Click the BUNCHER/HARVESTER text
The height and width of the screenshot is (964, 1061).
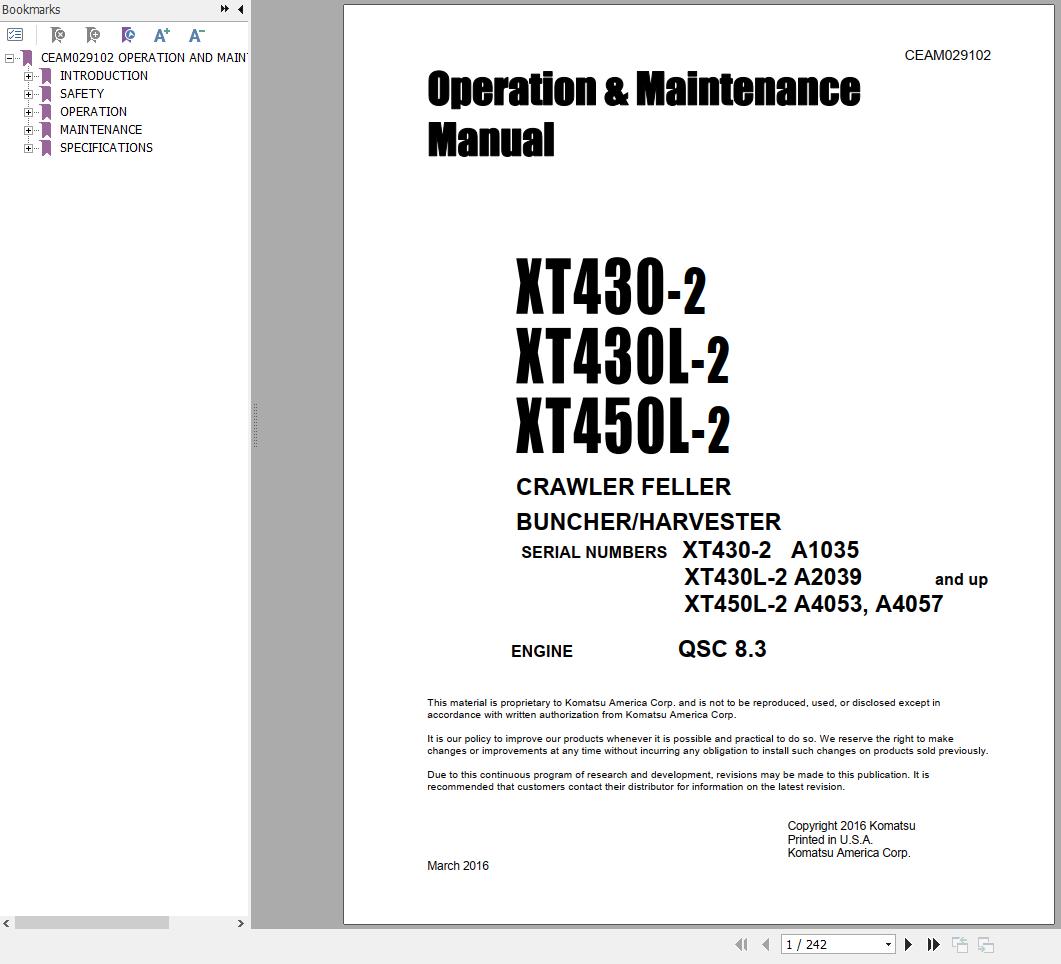point(648,522)
